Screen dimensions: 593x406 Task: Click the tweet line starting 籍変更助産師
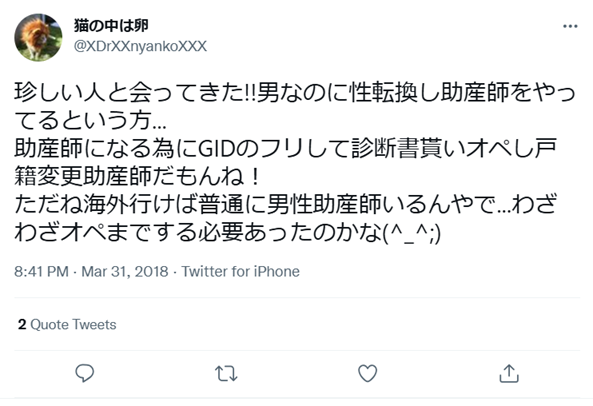tap(137, 177)
